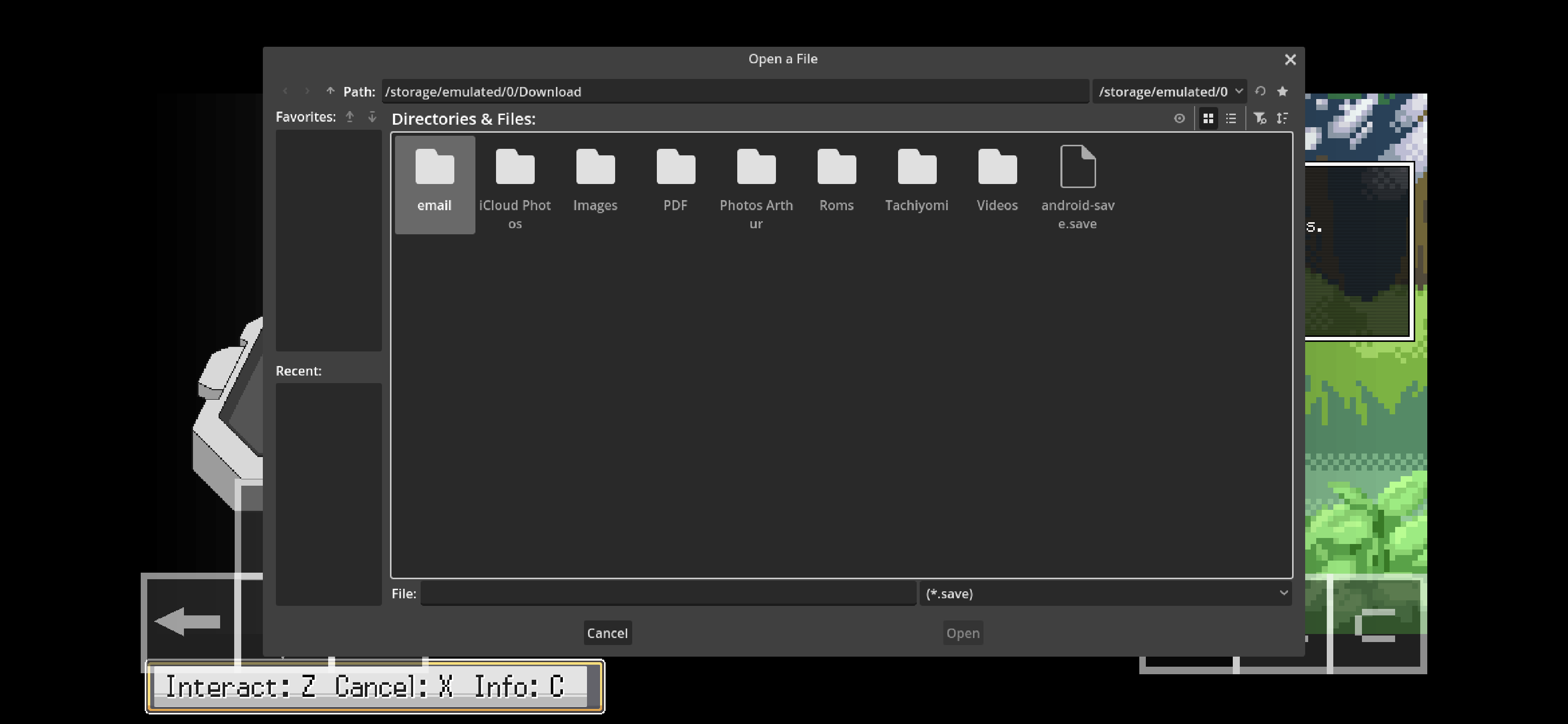Switch to thumbnail grid view

pos(1208,118)
